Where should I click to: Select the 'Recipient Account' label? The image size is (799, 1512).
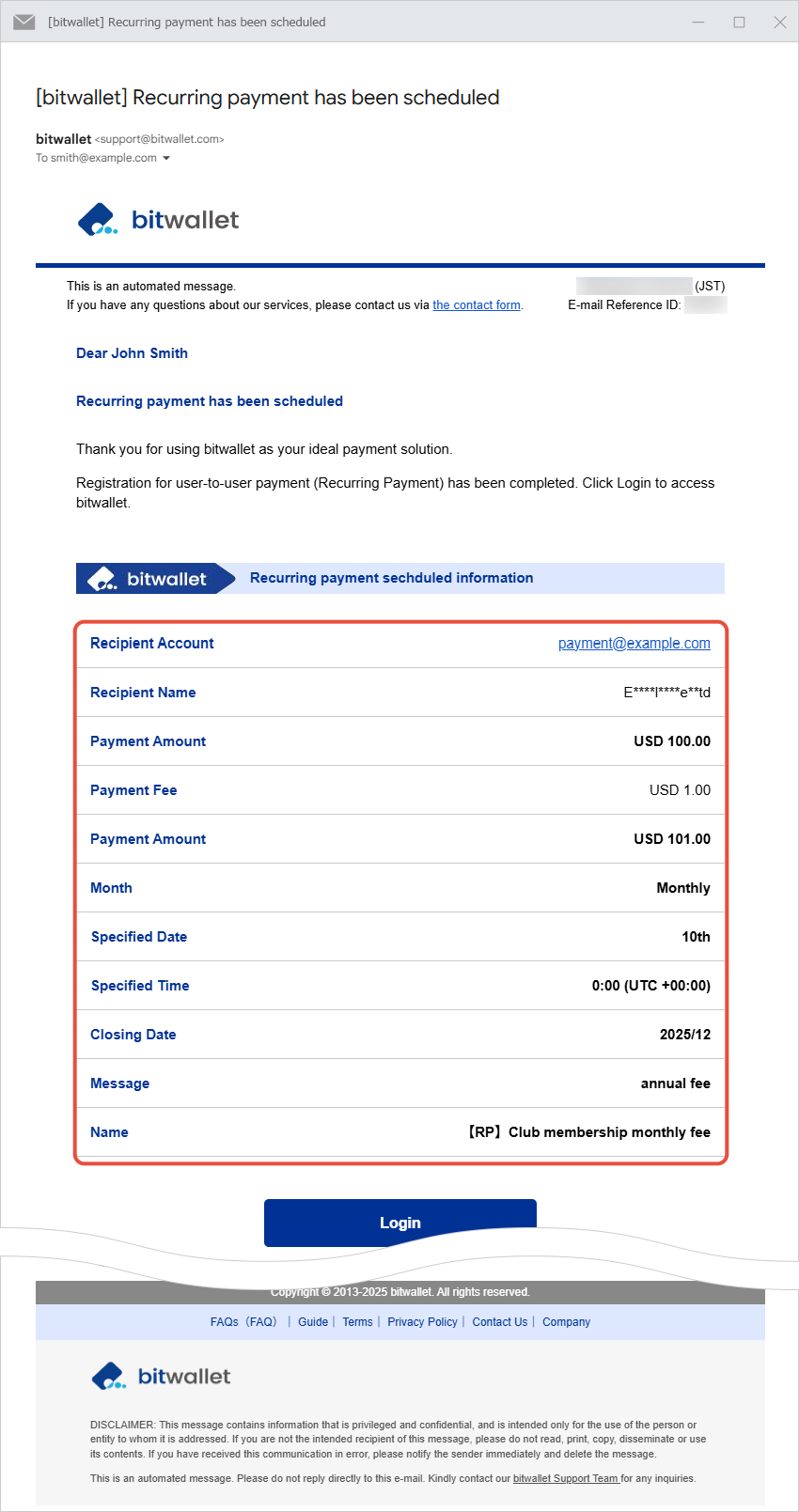point(152,644)
